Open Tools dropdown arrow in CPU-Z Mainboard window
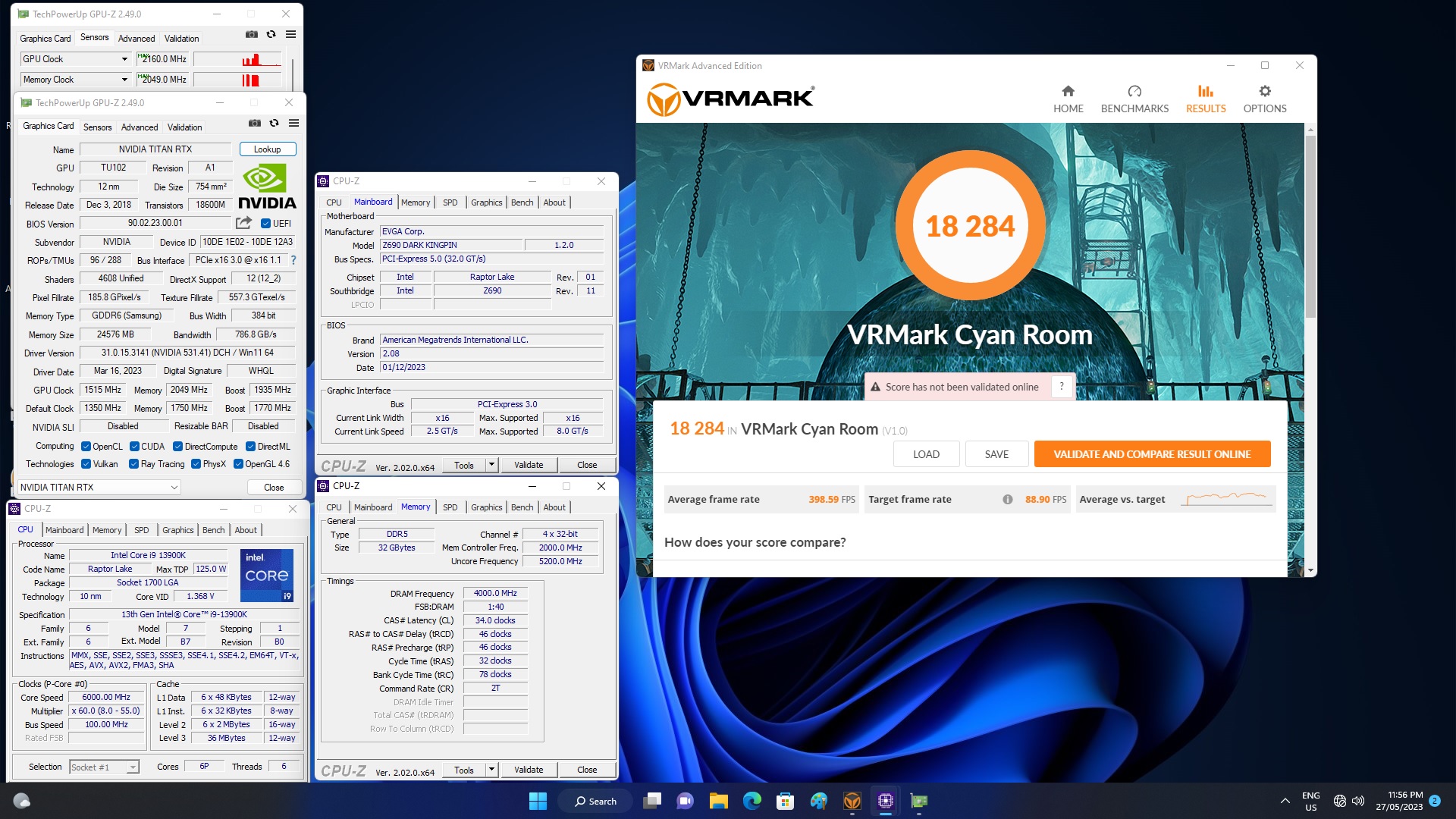The height and width of the screenshot is (819, 1456). 491,465
